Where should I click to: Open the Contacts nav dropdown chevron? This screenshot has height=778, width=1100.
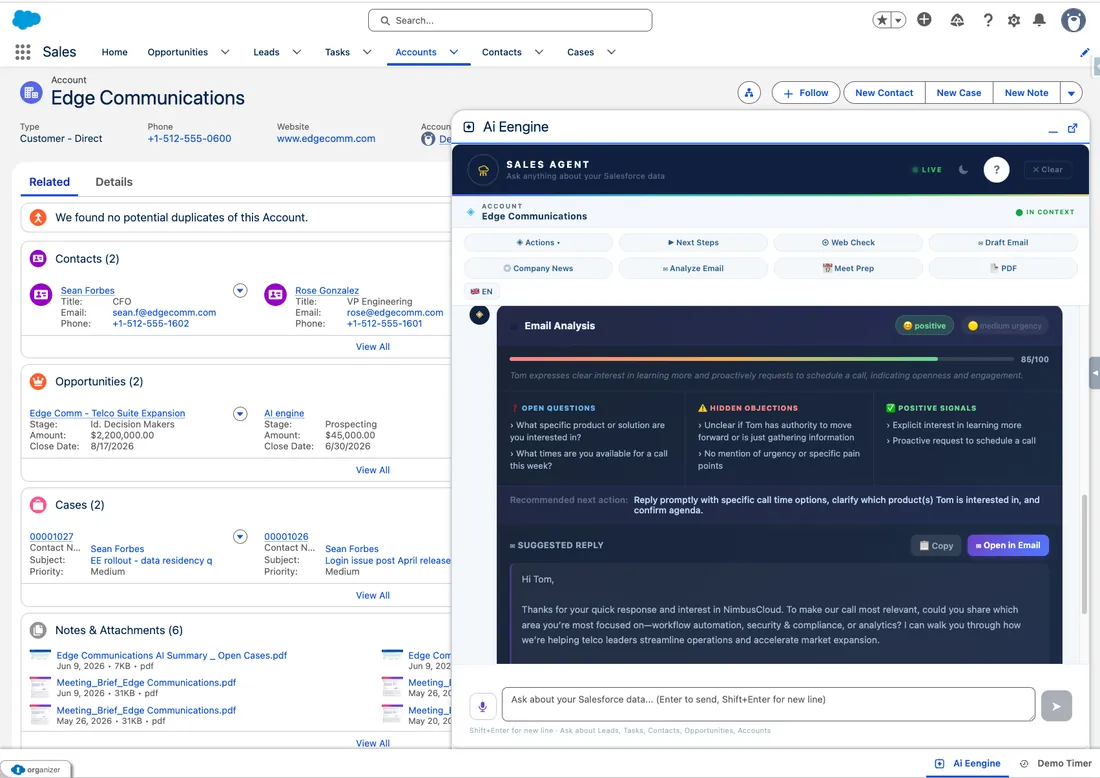click(x=539, y=52)
